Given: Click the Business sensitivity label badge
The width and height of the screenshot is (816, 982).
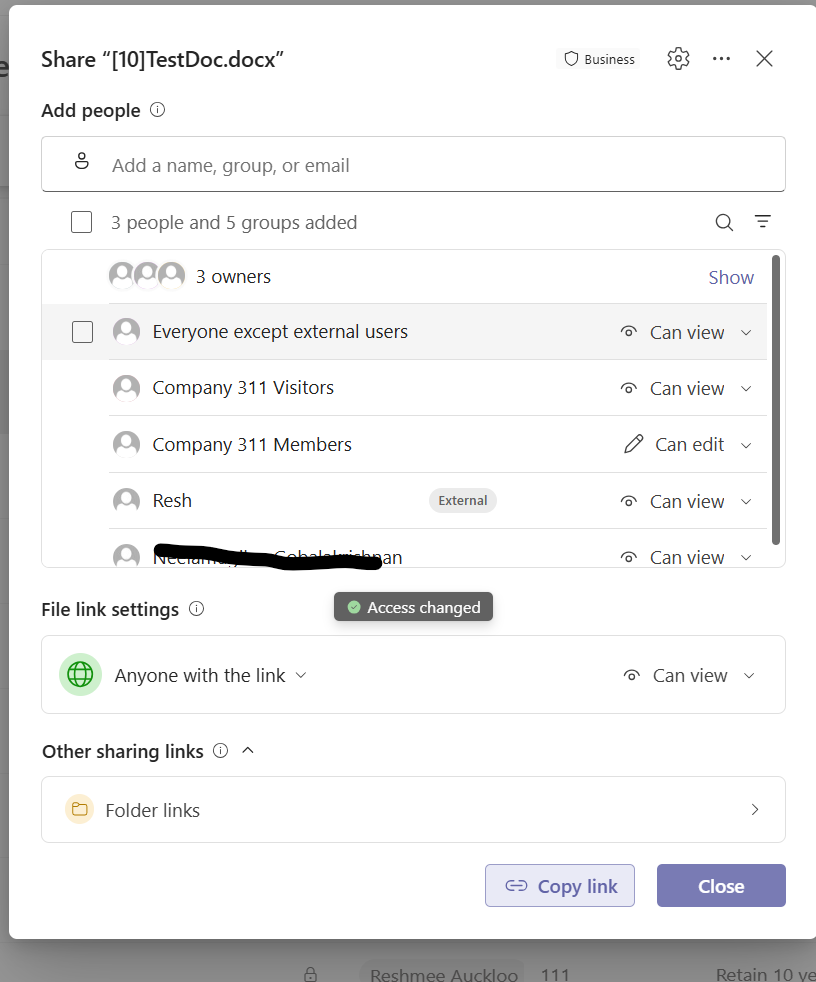Looking at the screenshot, I should pyautogui.click(x=599, y=59).
